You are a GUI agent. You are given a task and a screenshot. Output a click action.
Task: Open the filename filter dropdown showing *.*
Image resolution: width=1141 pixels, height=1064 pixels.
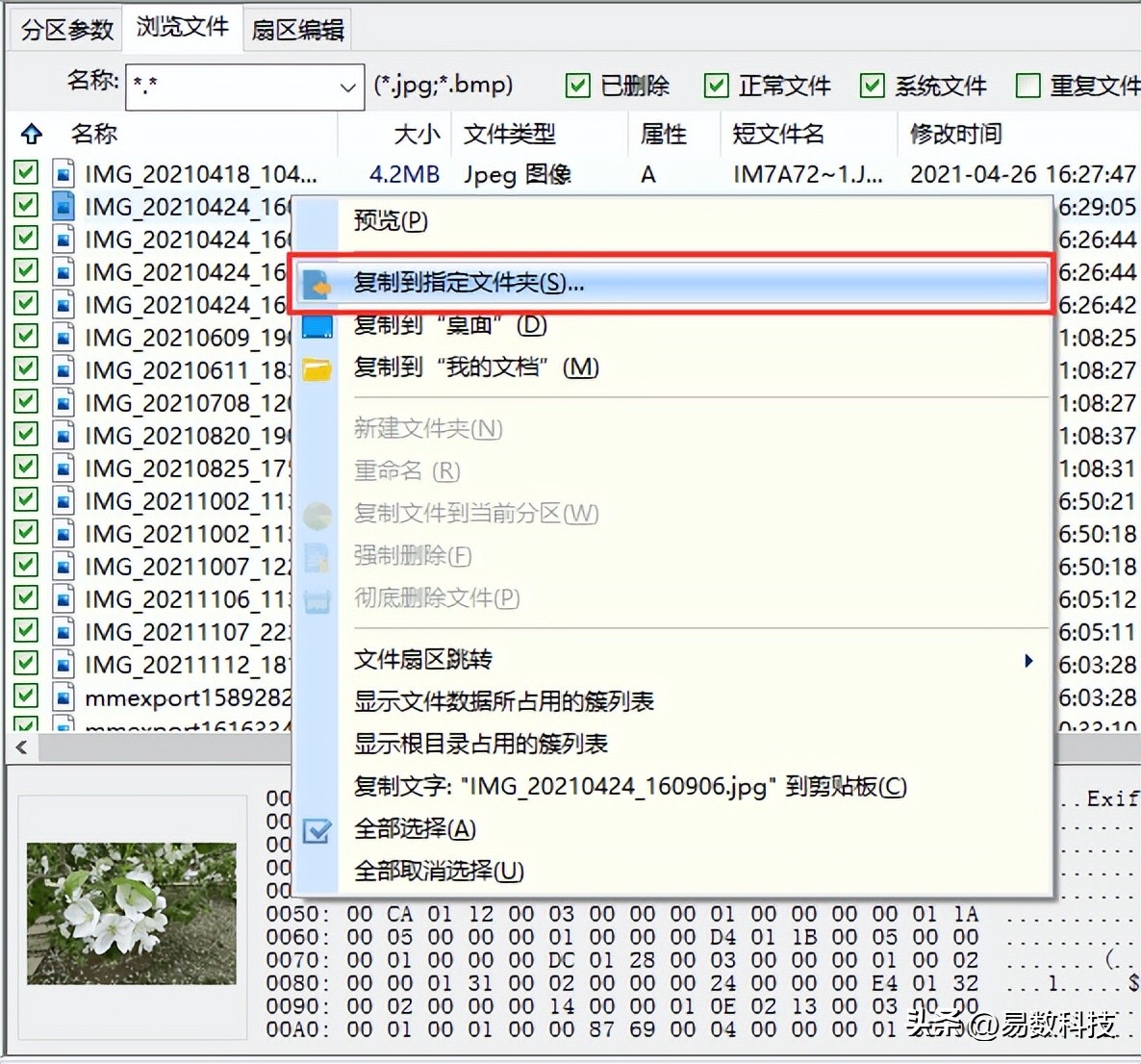[348, 87]
